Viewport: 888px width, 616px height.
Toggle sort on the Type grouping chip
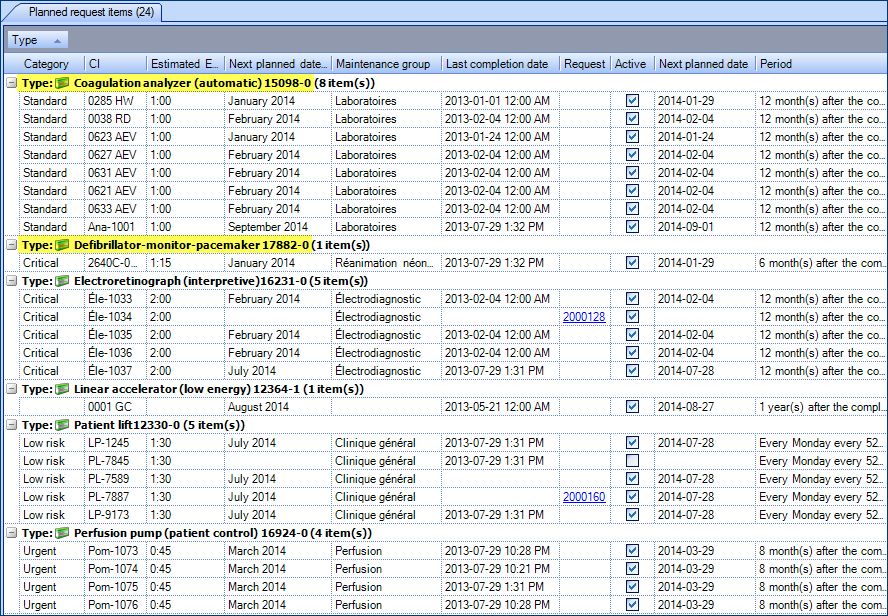coord(37,40)
